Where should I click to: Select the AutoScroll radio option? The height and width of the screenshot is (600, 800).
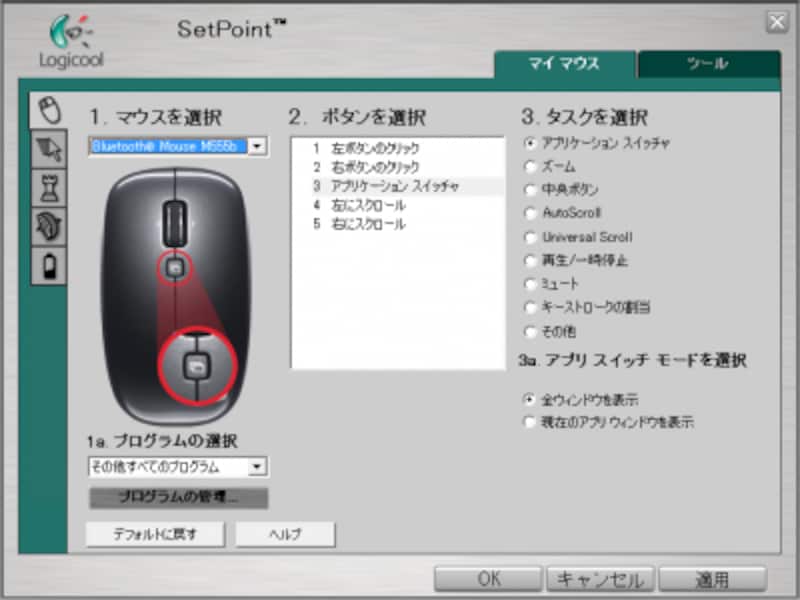pos(530,213)
